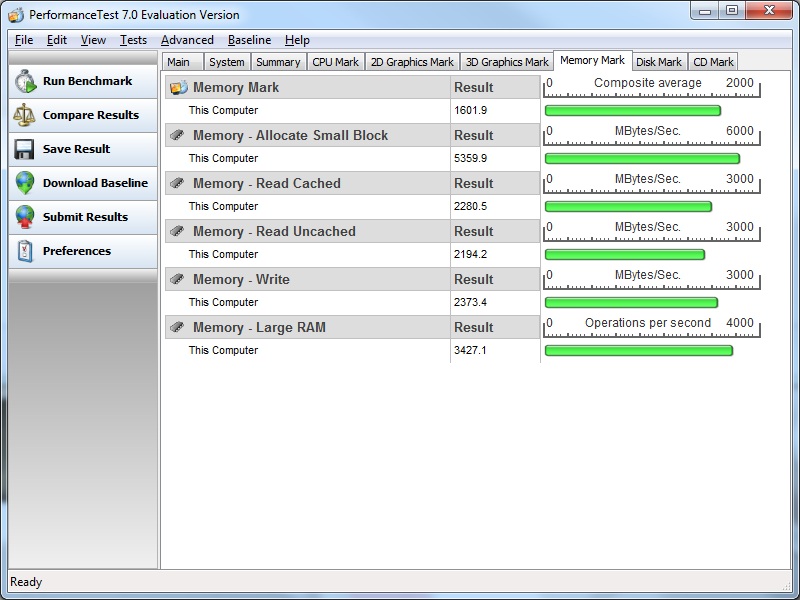The height and width of the screenshot is (600, 800).
Task: Click the Save Result button
Action: pyautogui.click(x=83, y=149)
